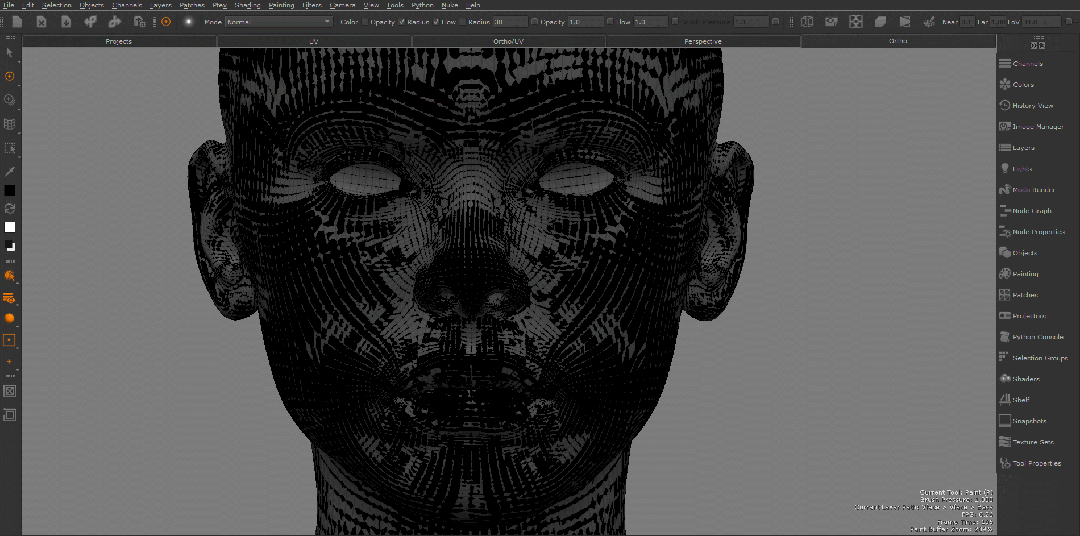1080x536 pixels.
Task: Click the Far clipping value field
Action: click(x=997, y=22)
